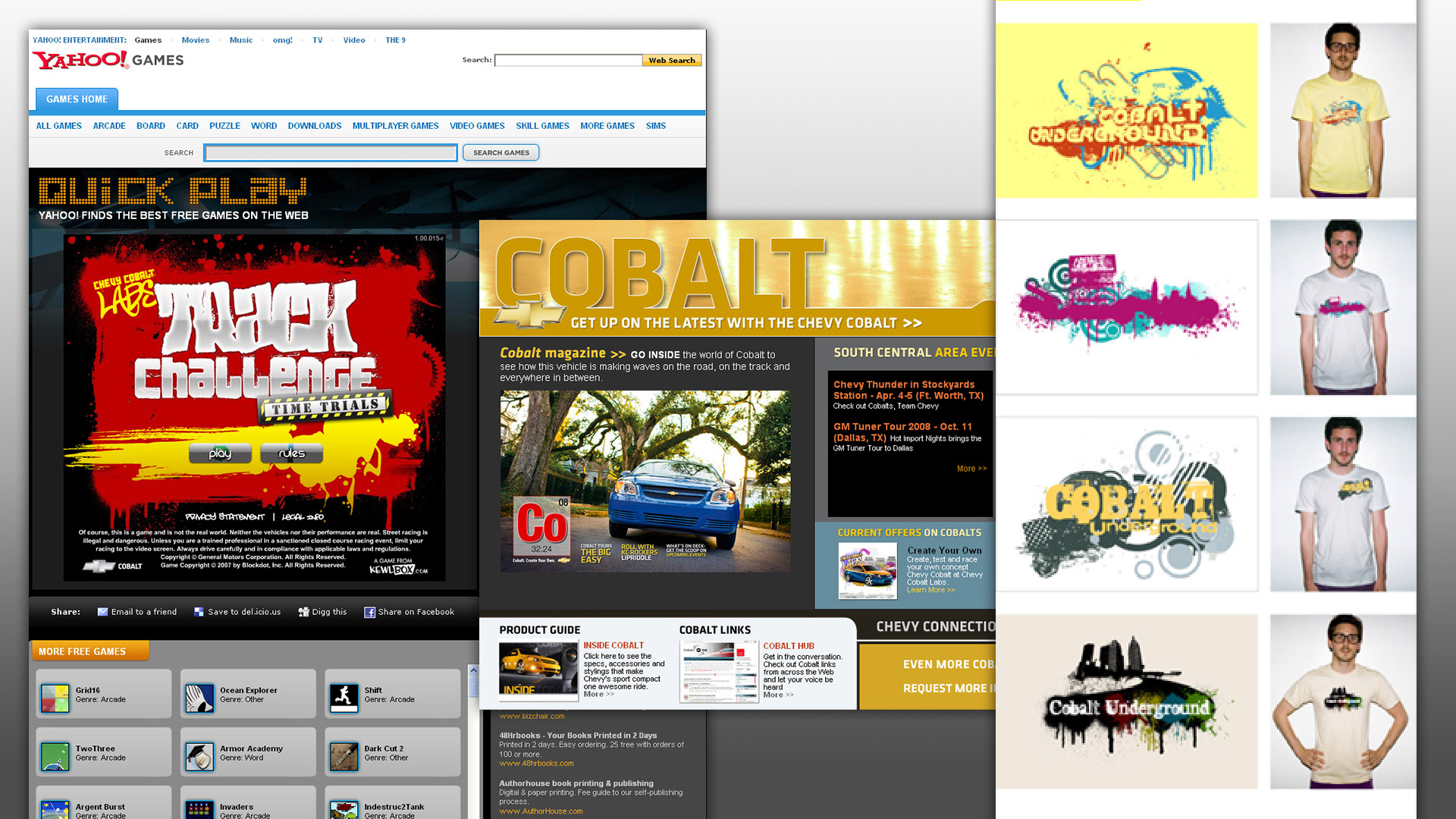Click the gold Cobalt Underground circles design
The height and width of the screenshot is (819, 1456).
1127,504
